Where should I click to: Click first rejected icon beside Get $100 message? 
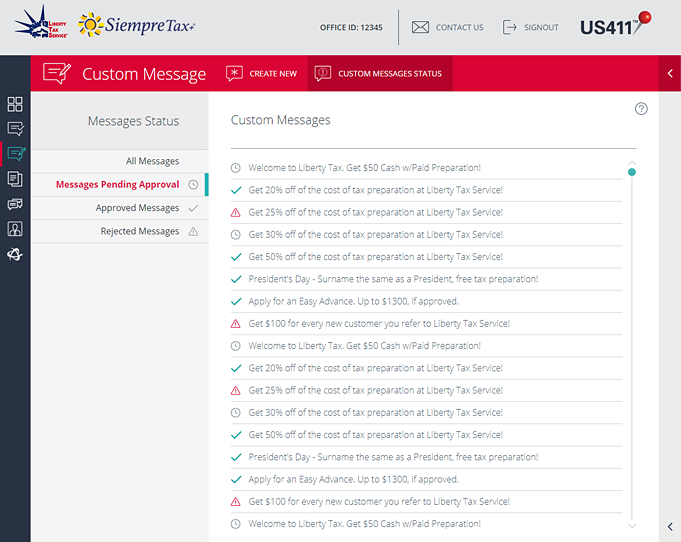pos(235,324)
